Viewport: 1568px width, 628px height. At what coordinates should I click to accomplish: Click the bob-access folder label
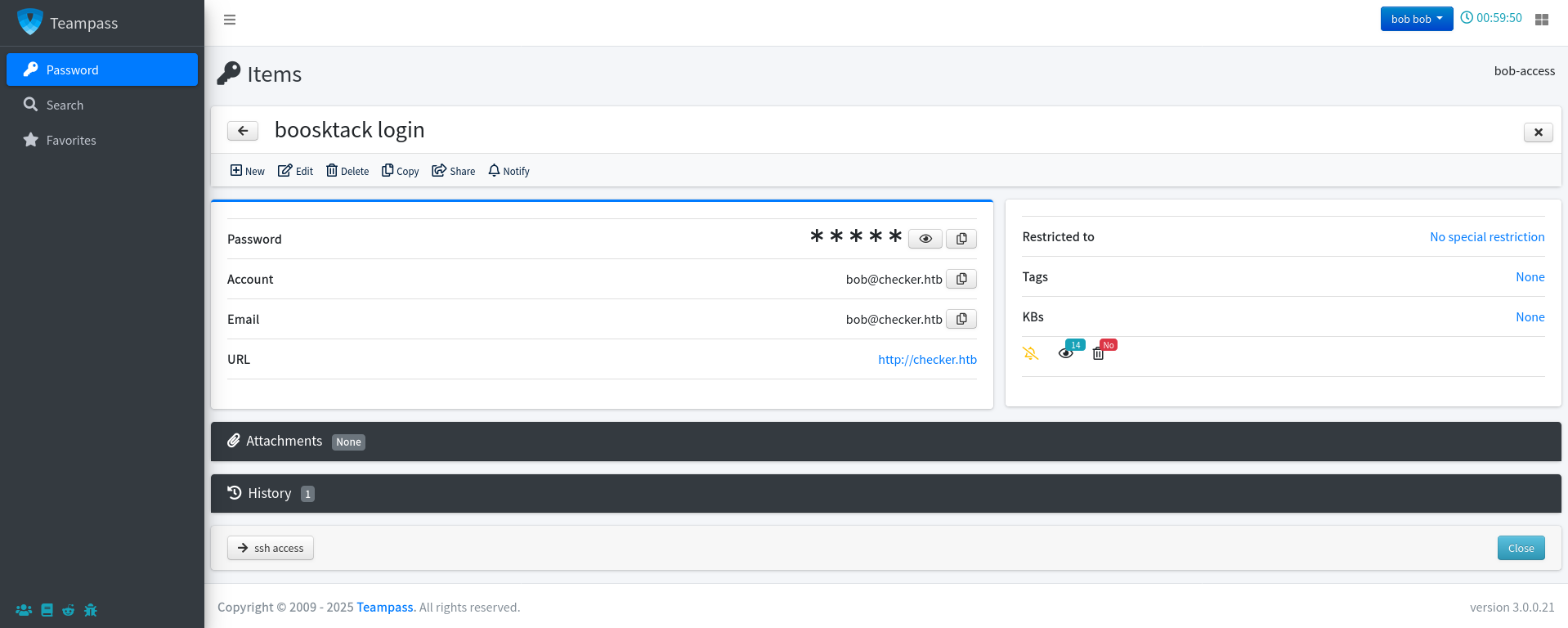pyautogui.click(x=1525, y=71)
